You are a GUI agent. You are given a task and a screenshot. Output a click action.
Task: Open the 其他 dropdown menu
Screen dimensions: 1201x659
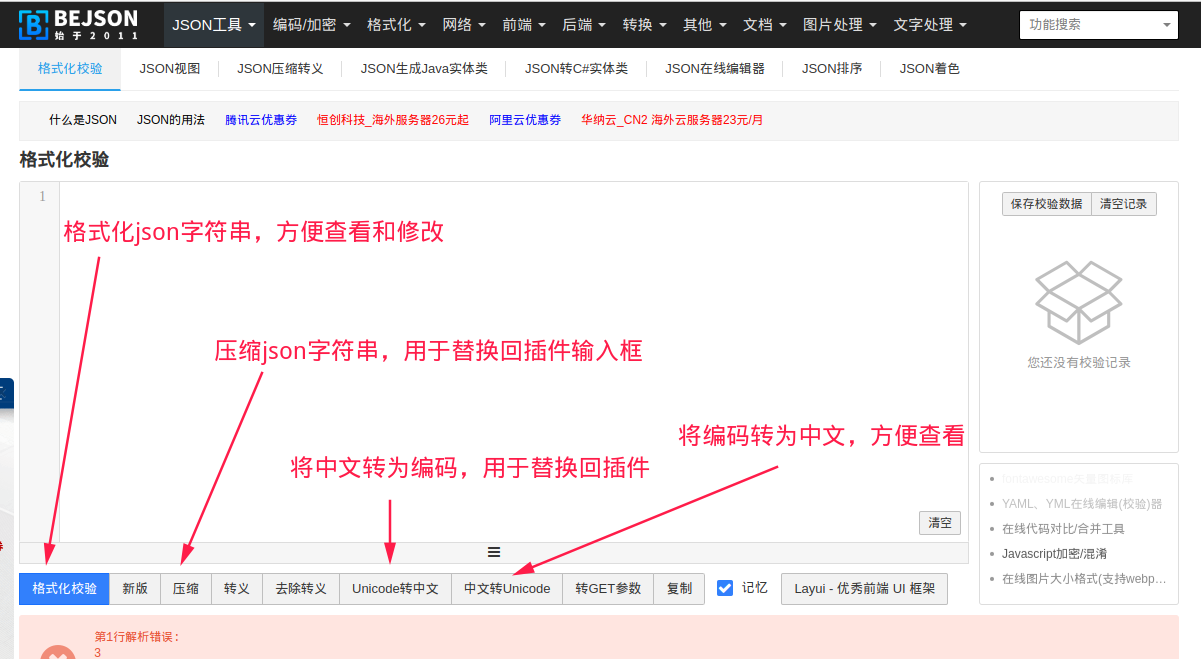(704, 24)
